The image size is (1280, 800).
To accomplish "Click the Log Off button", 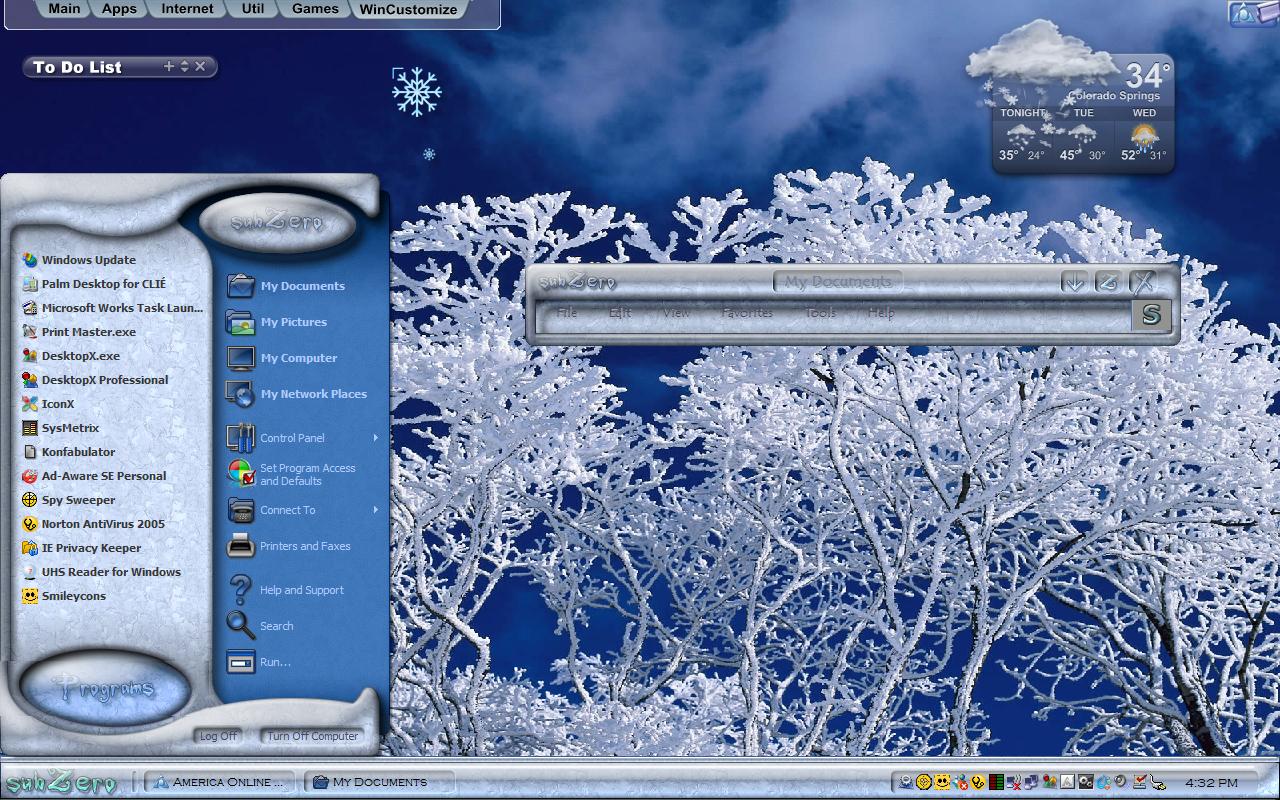I will (218, 736).
